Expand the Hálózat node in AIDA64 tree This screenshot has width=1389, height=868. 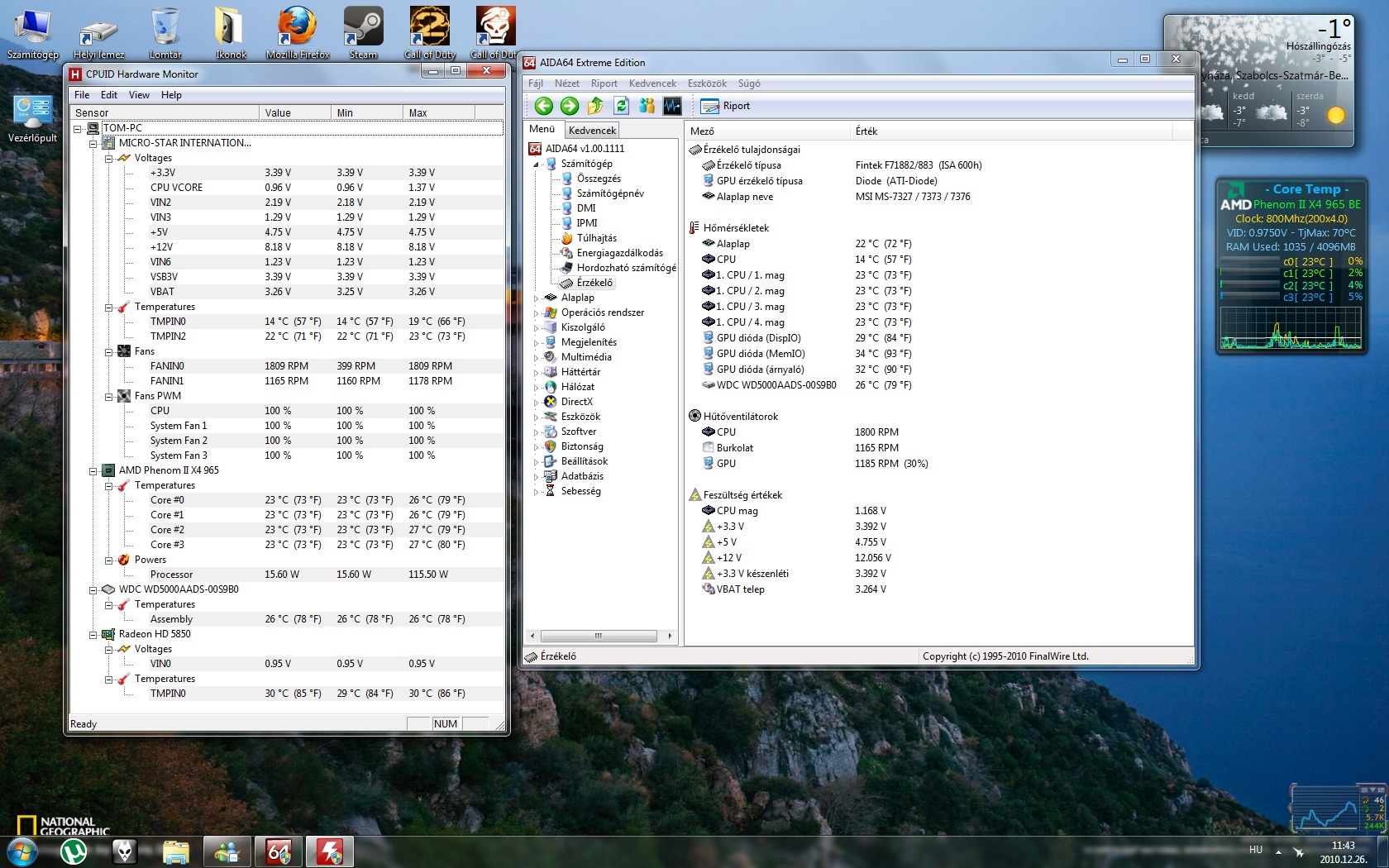click(x=536, y=388)
